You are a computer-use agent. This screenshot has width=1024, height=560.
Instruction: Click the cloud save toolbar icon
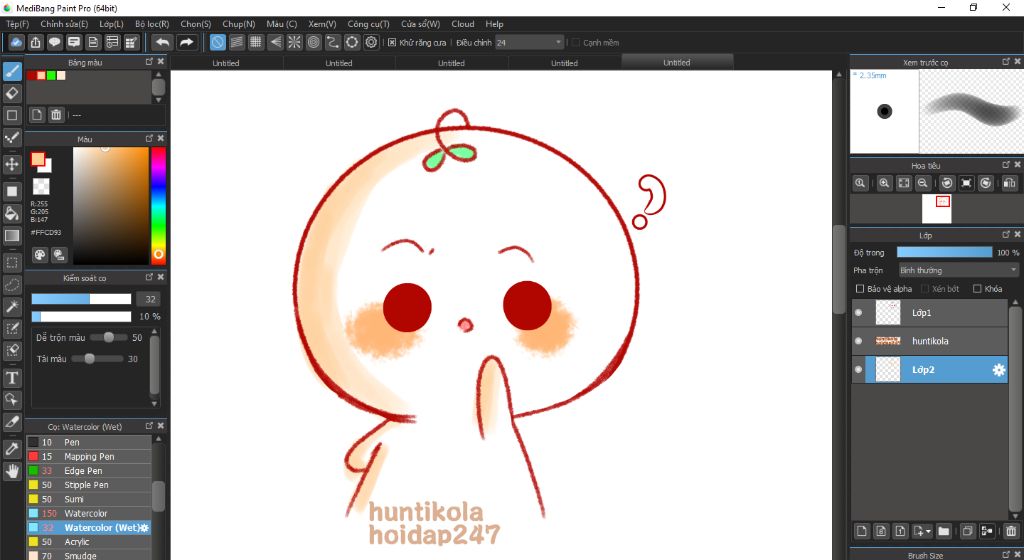coord(16,42)
